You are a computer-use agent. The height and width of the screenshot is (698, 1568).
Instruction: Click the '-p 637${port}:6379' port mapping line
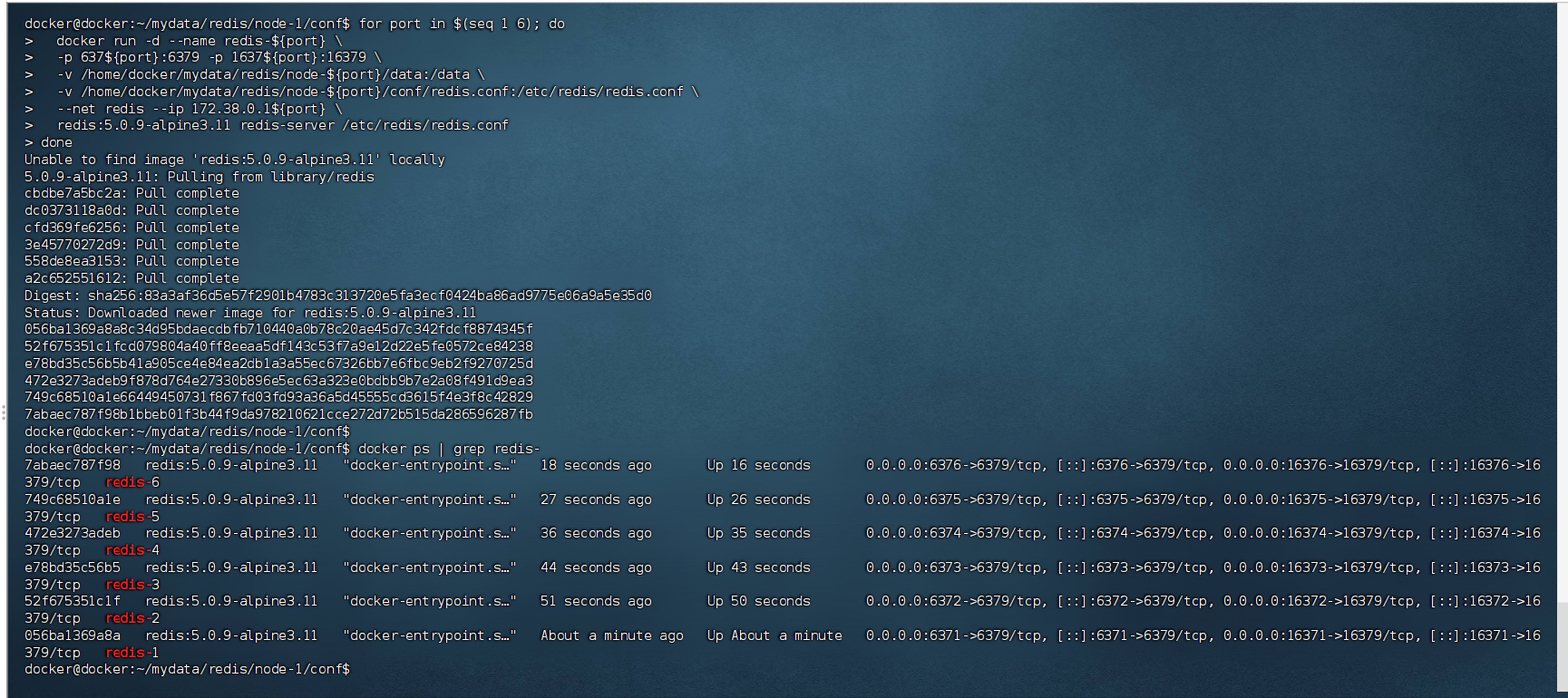(x=219, y=57)
